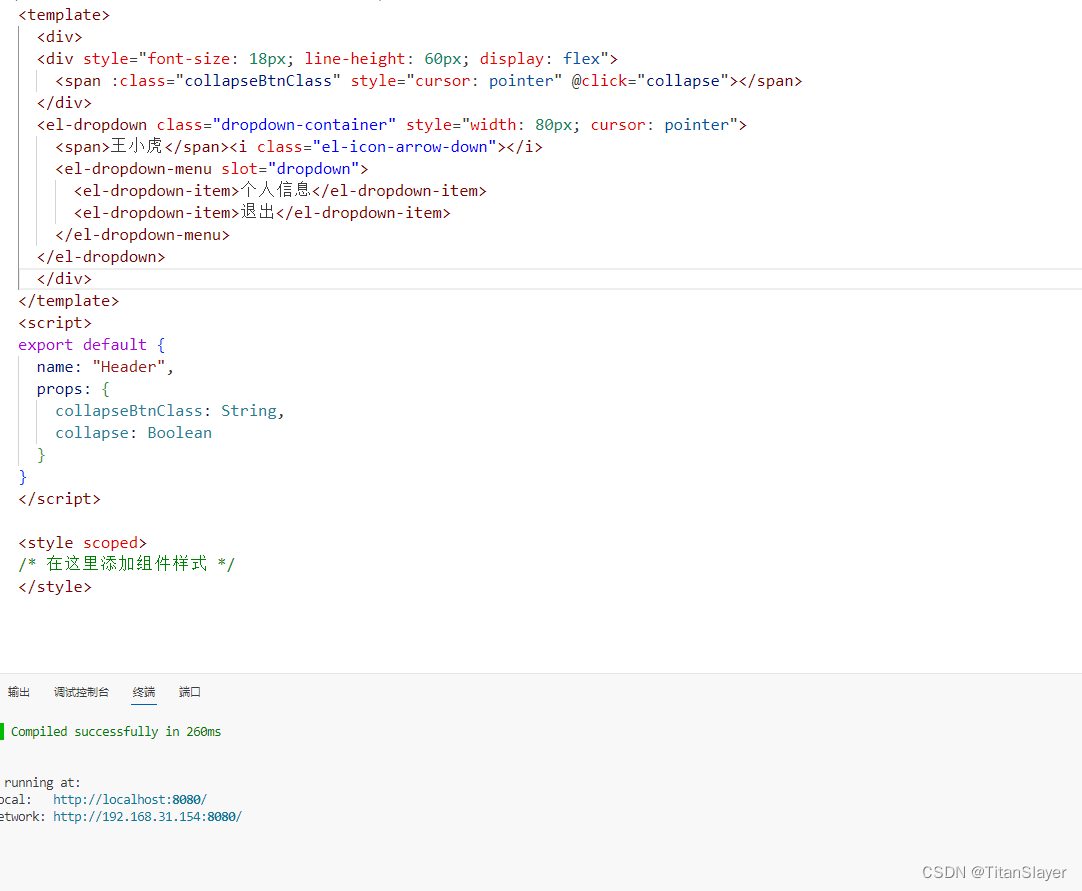Click the collapse: Boolean prop line
The height and width of the screenshot is (891, 1082).
[133, 433]
